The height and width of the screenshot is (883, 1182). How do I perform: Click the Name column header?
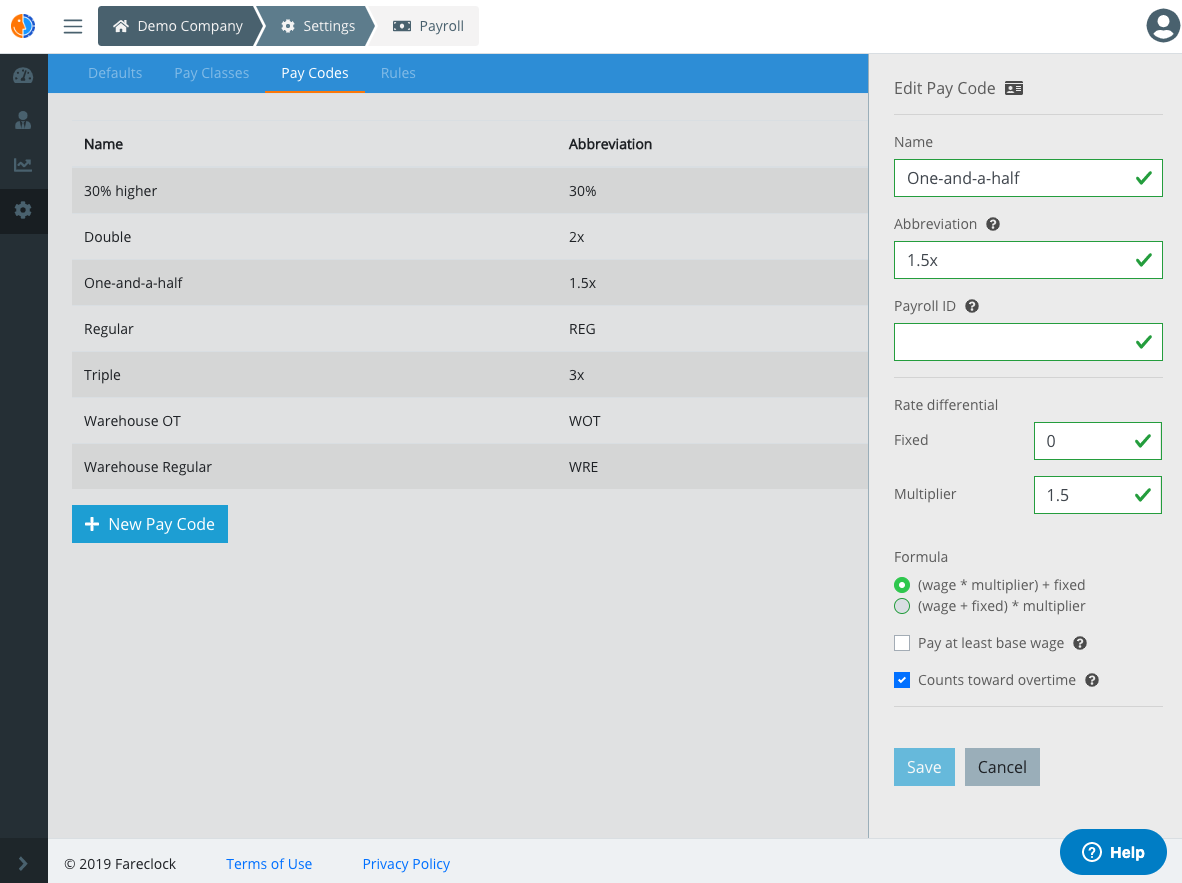tap(103, 144)
